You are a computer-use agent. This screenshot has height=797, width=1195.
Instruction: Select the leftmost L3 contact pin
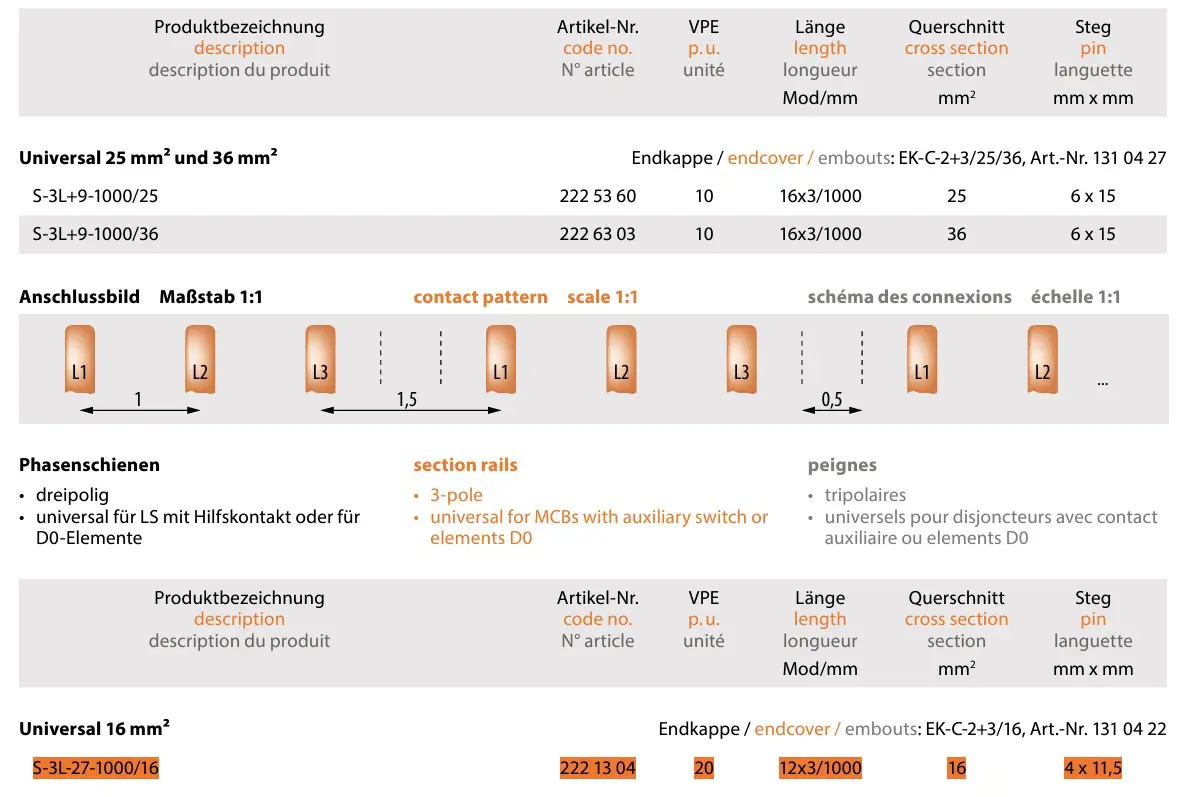click(x=320, y=361)
